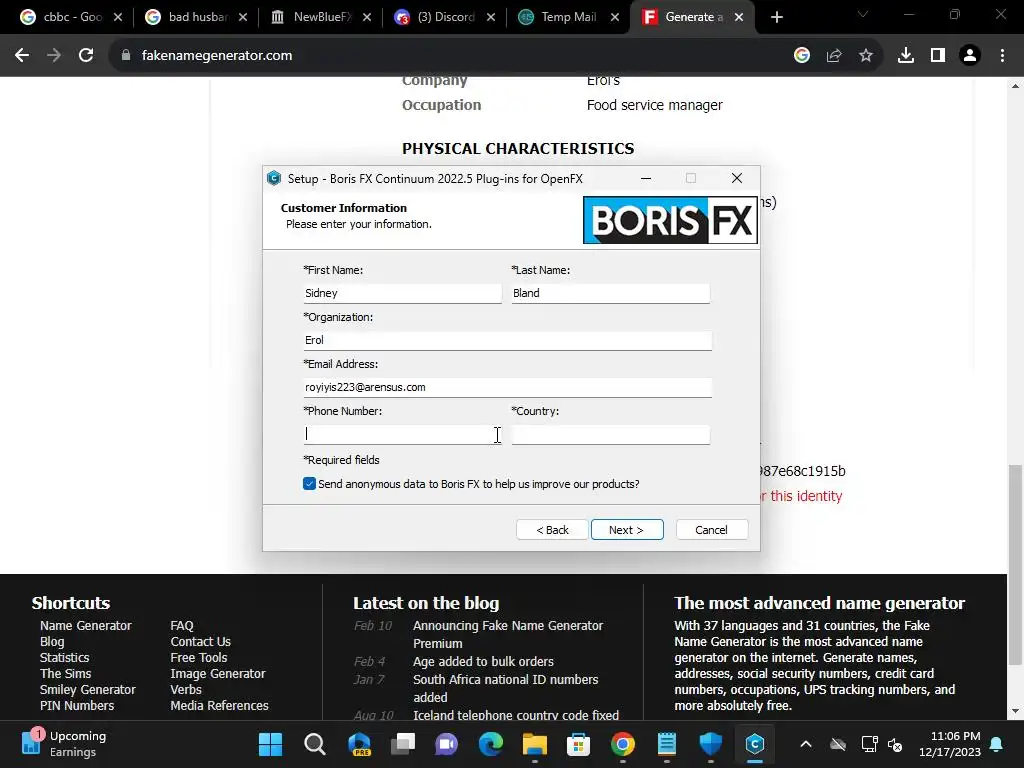
Task: Open the PIN Numbers link
Action: [77, 705]
